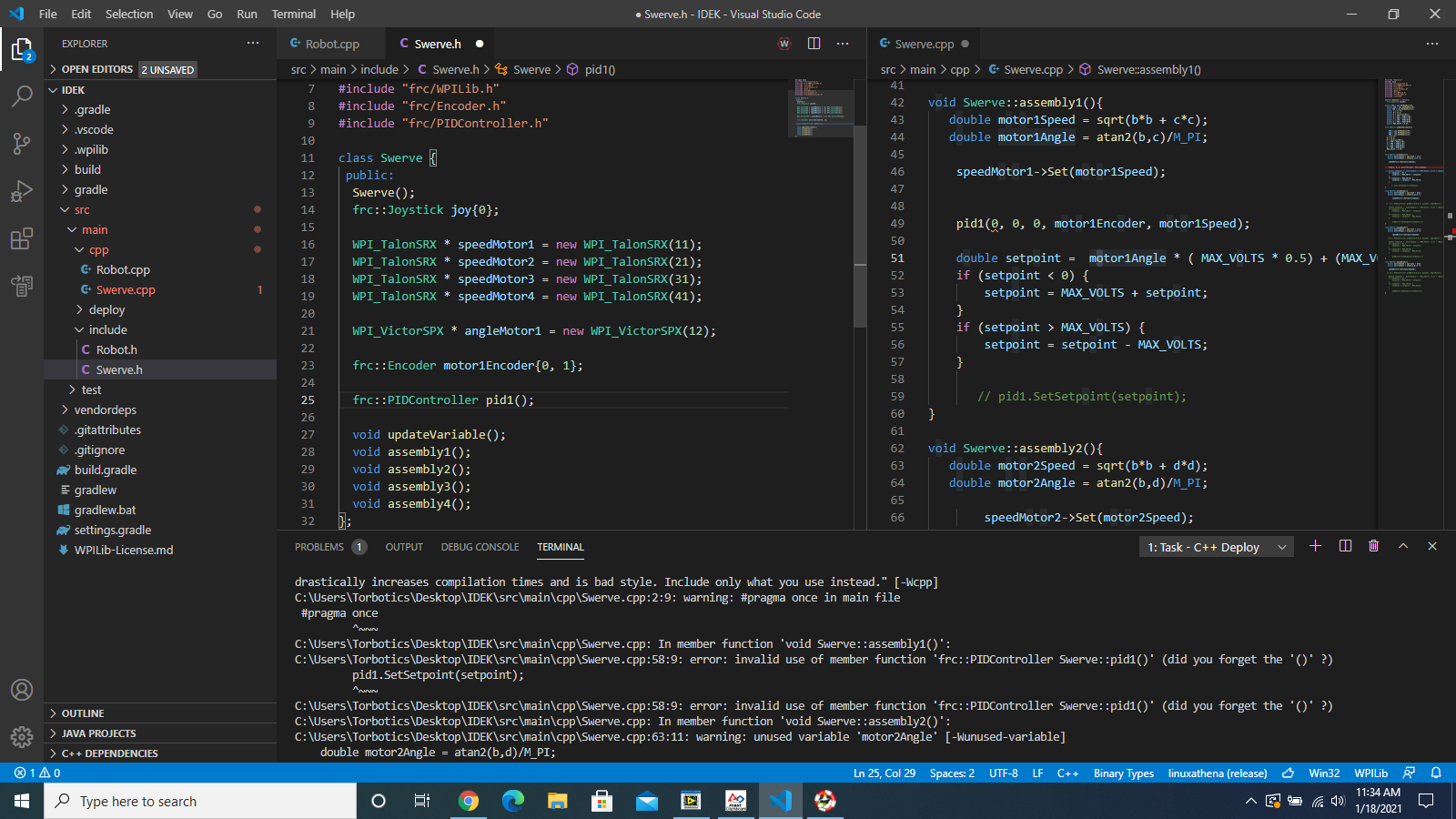The image size is (1456, 819).
Task: Open the Run and Debug view
Action: point(22,191)
